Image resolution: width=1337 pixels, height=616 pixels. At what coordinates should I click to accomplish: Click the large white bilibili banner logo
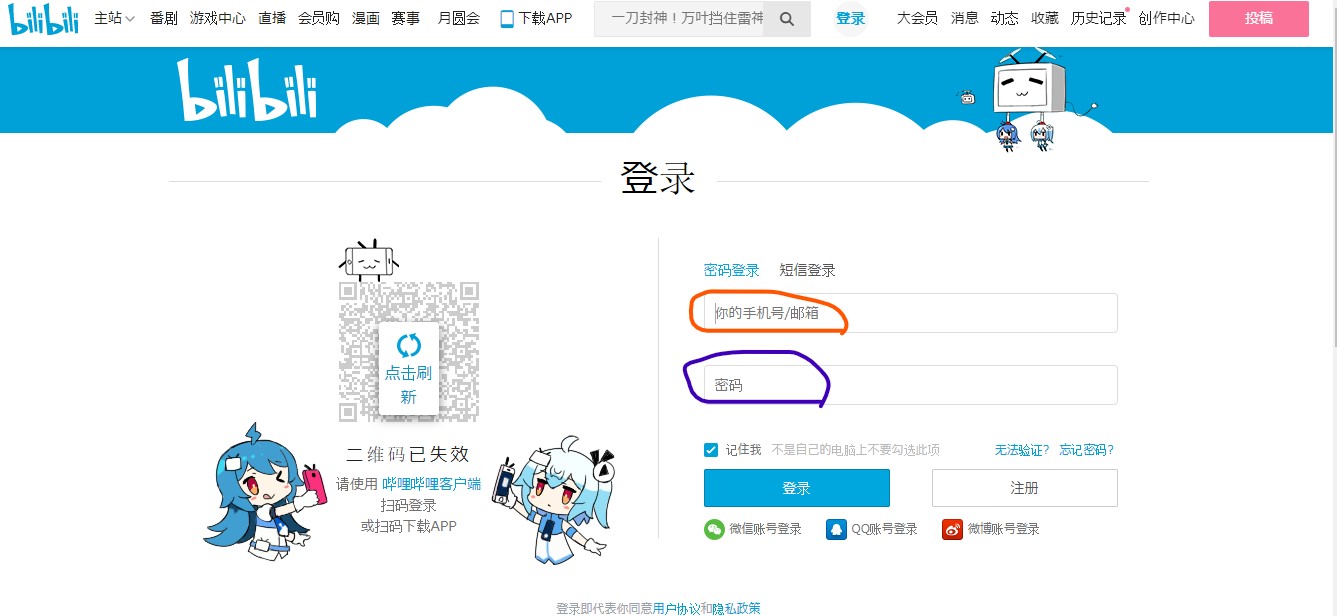coord(247,90)
